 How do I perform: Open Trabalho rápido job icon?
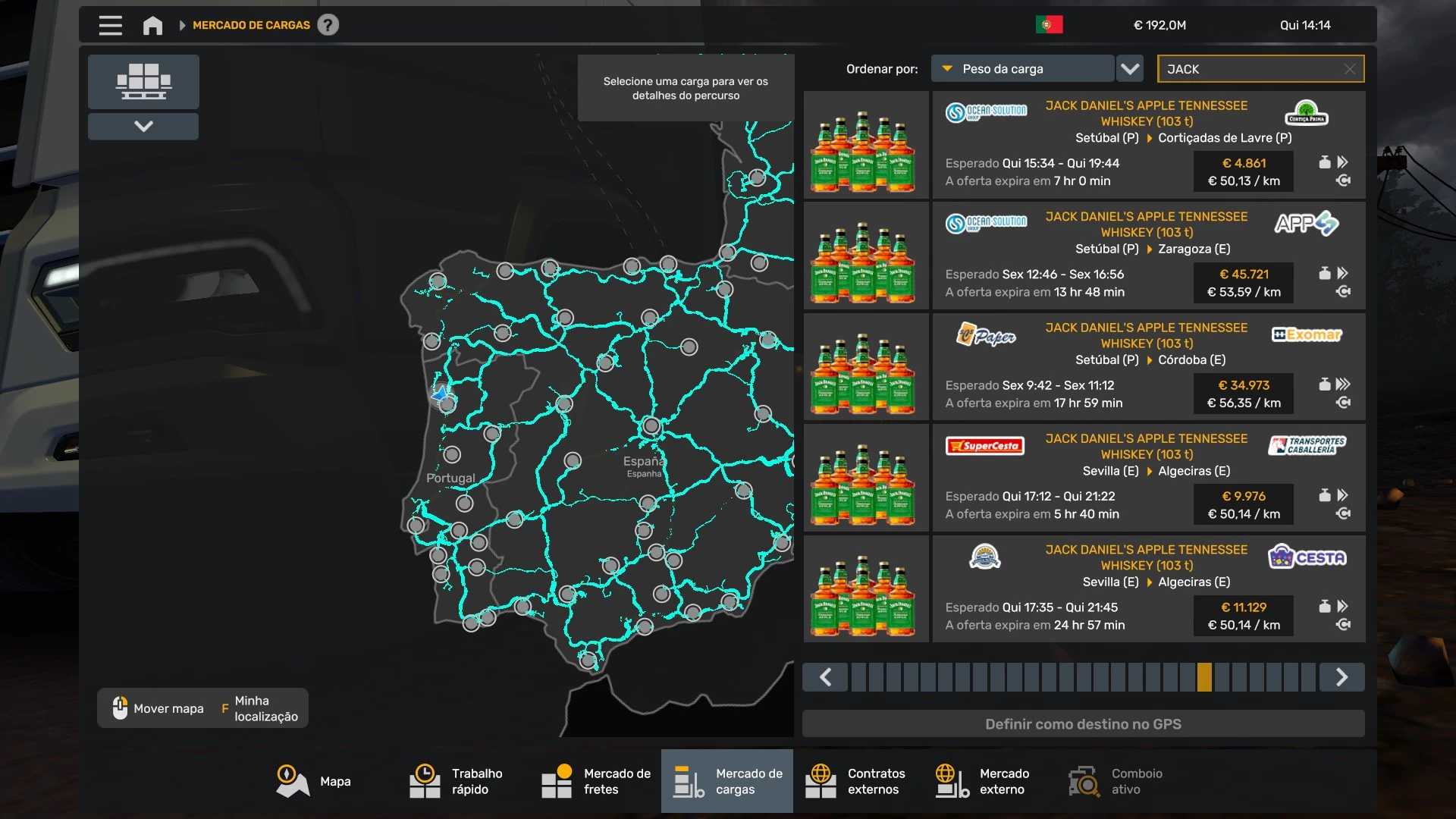425,781
